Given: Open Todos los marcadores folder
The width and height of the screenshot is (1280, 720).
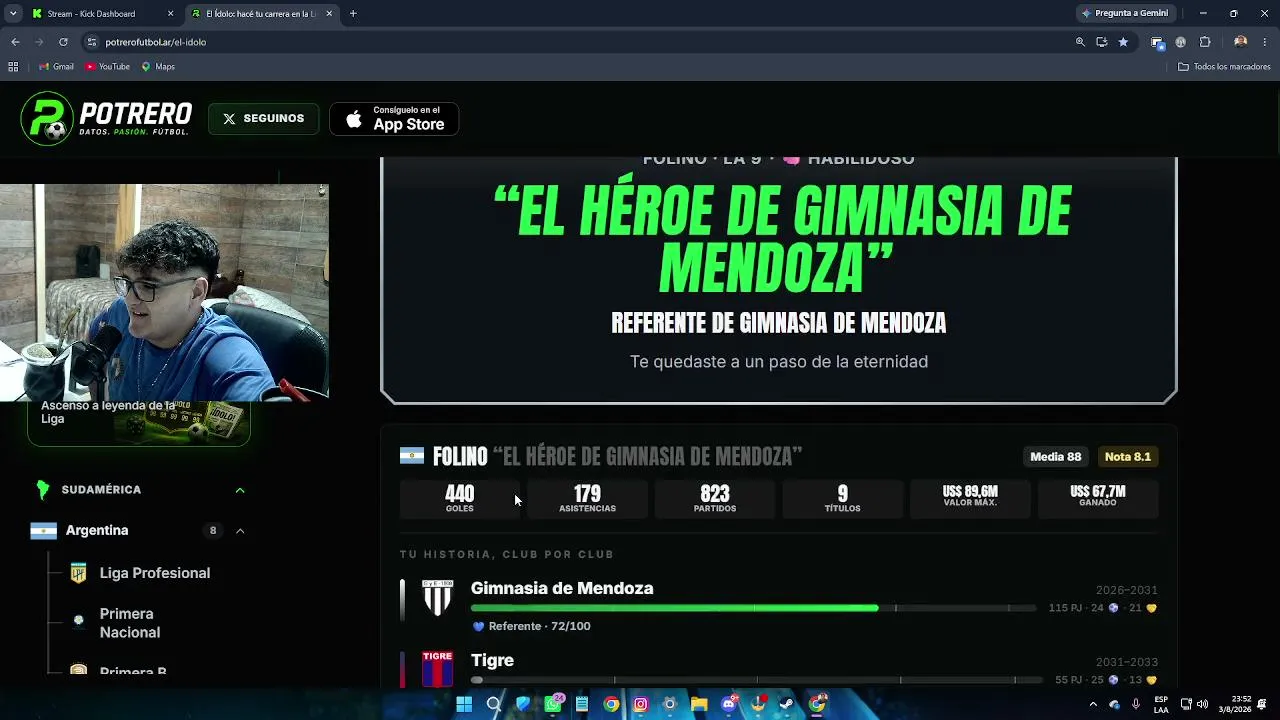Looking at the screenshot, I should [1224, 67].
